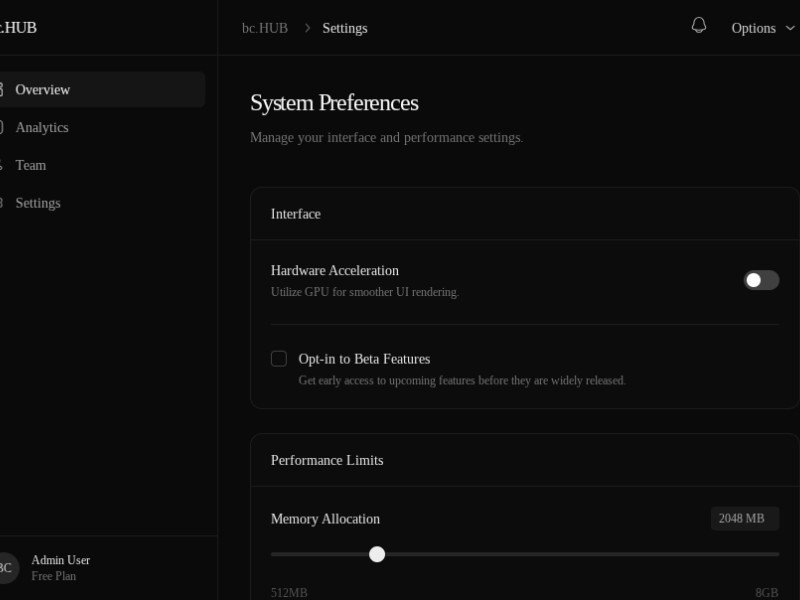Click the Overview icon in sidebar

[x=2, y=89]
